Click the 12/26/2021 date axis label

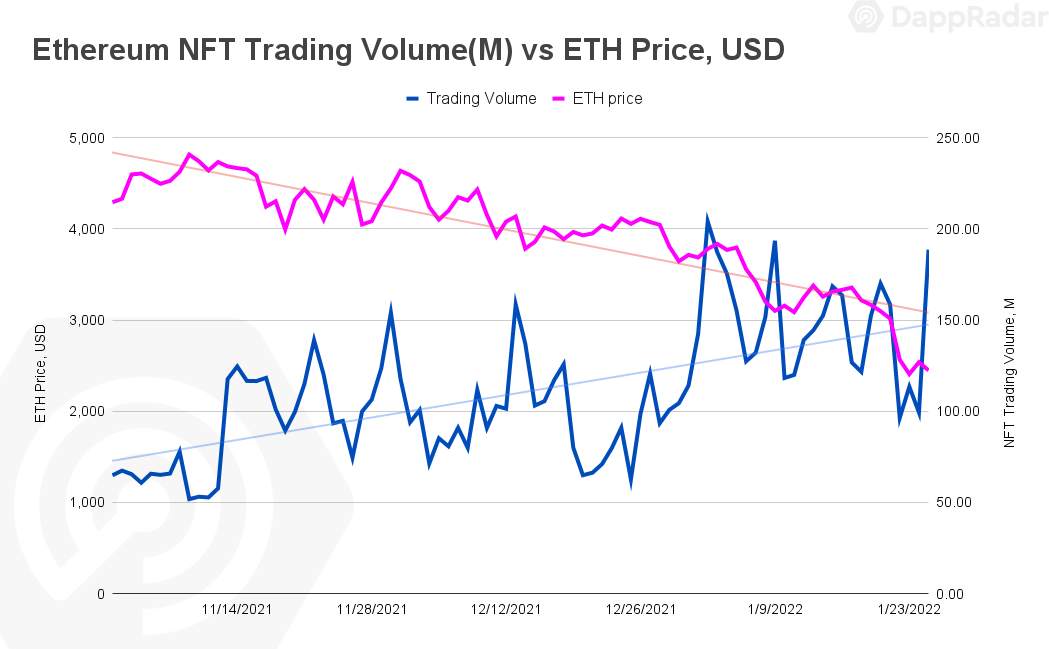point(641,610)
